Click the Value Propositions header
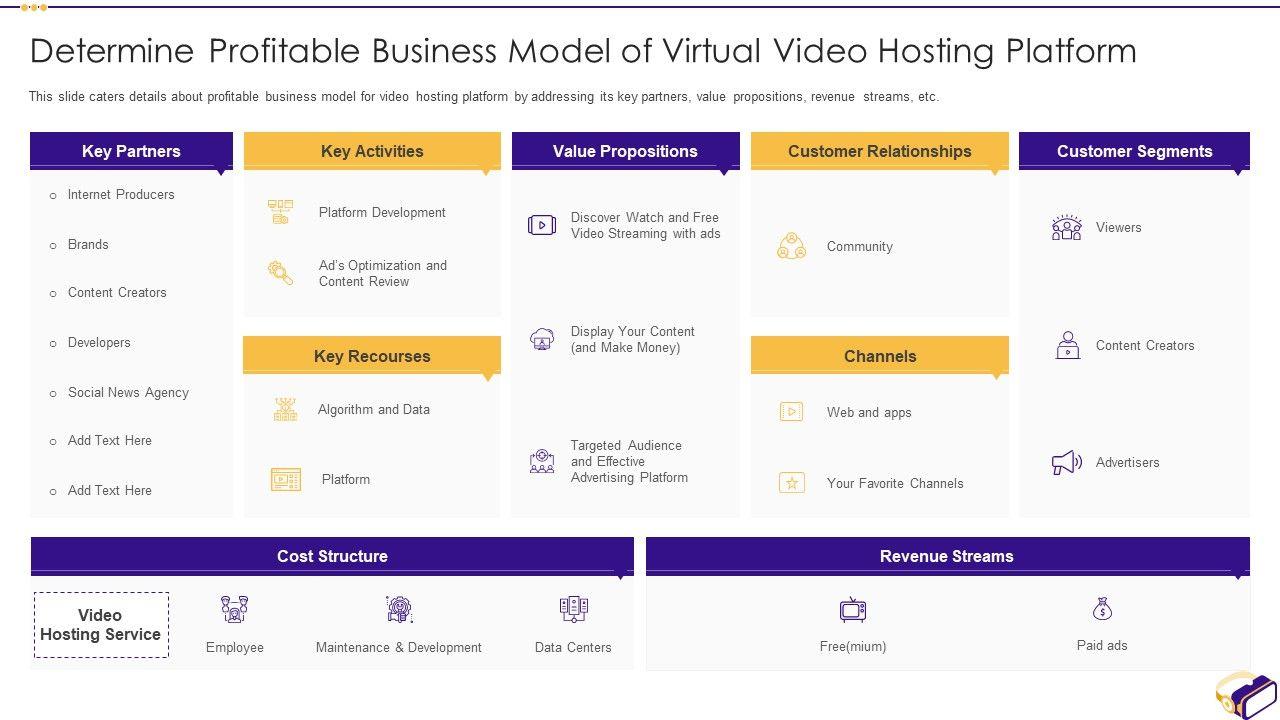The width and height of the screenshot is (1280, 720). tap(625, 151)
